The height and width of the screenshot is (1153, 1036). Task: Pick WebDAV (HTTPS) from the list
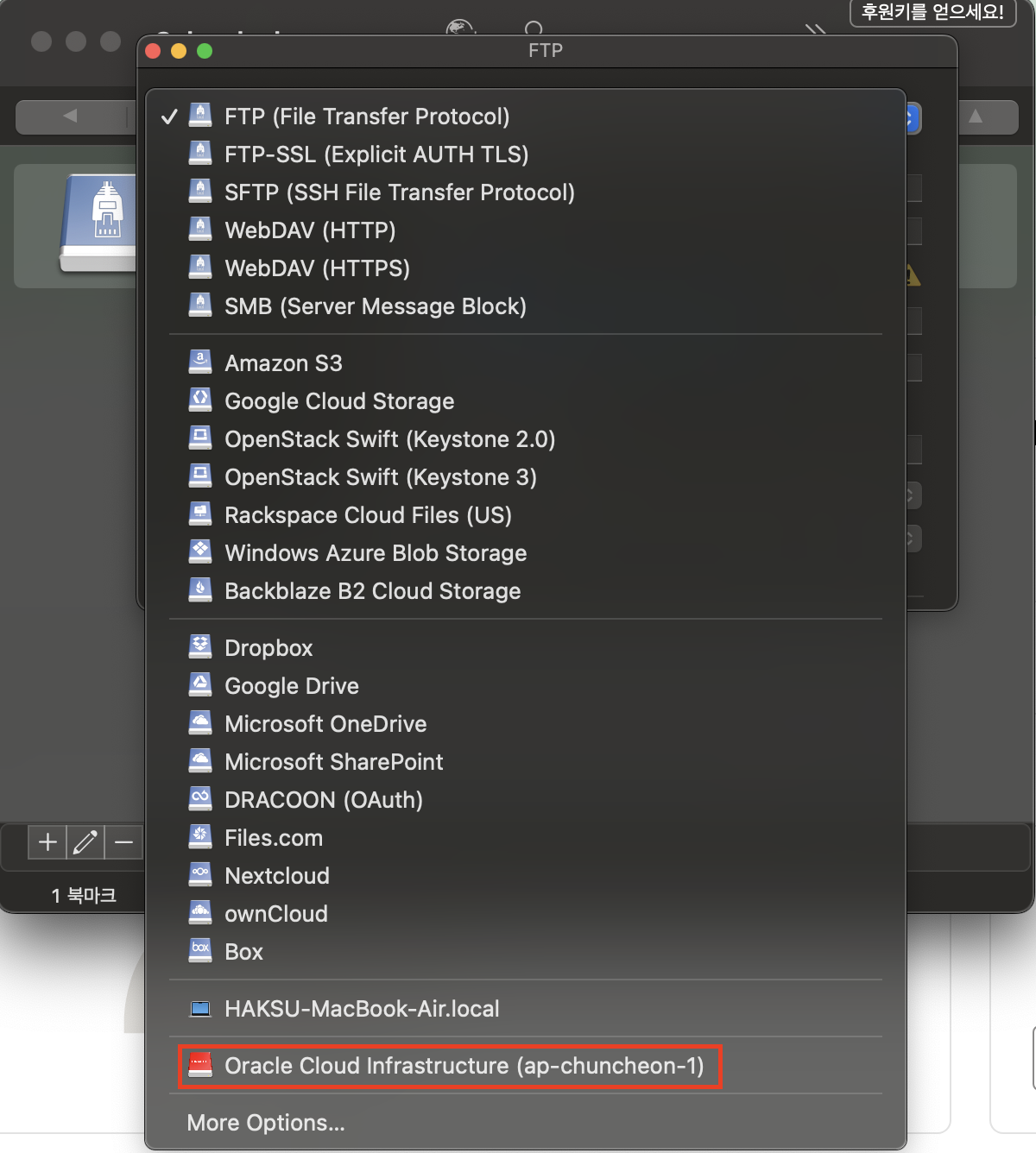click(526, 268)
